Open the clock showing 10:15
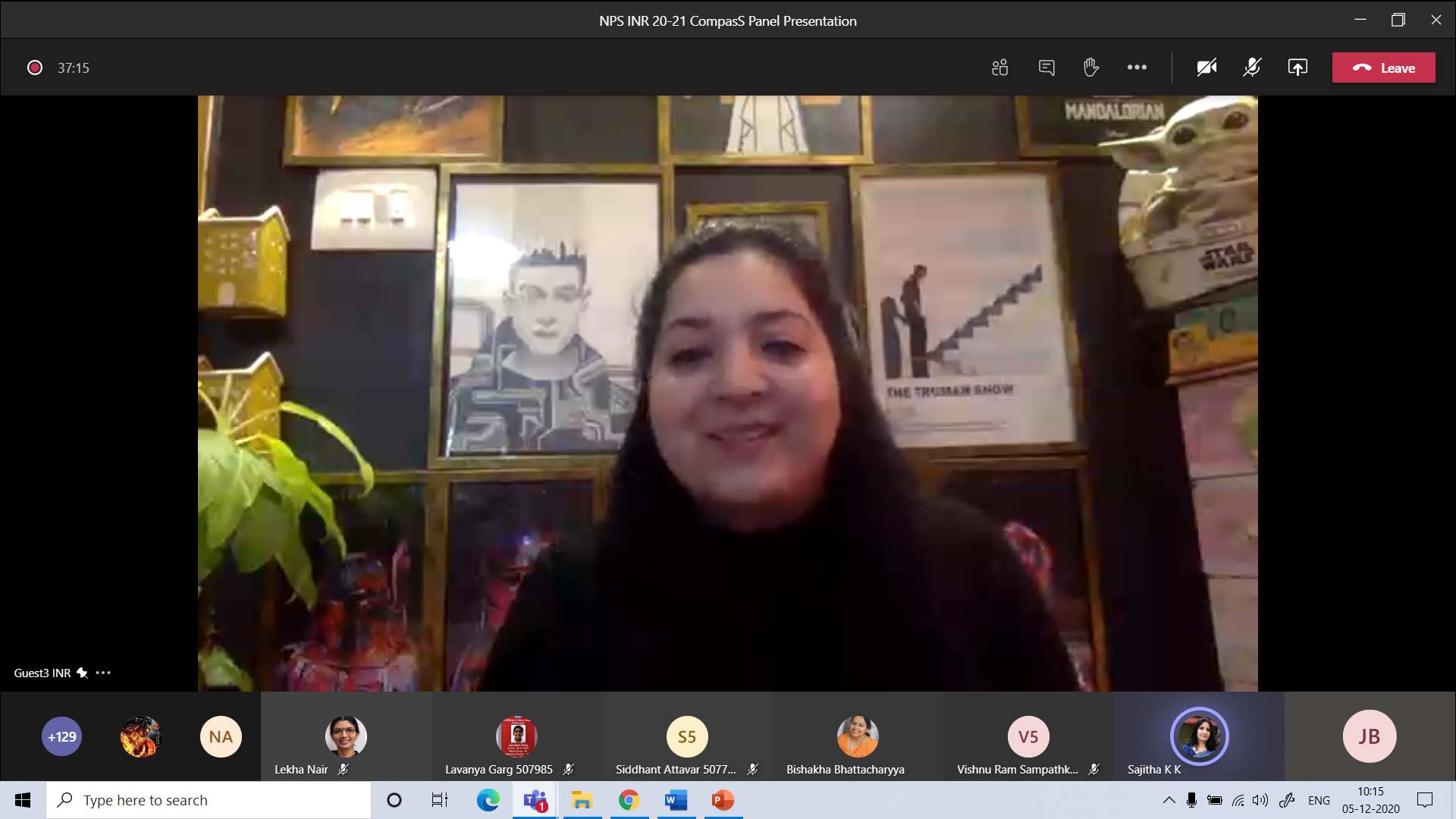Screen dimensions: 1456x819 click(x=1370, y=800)
